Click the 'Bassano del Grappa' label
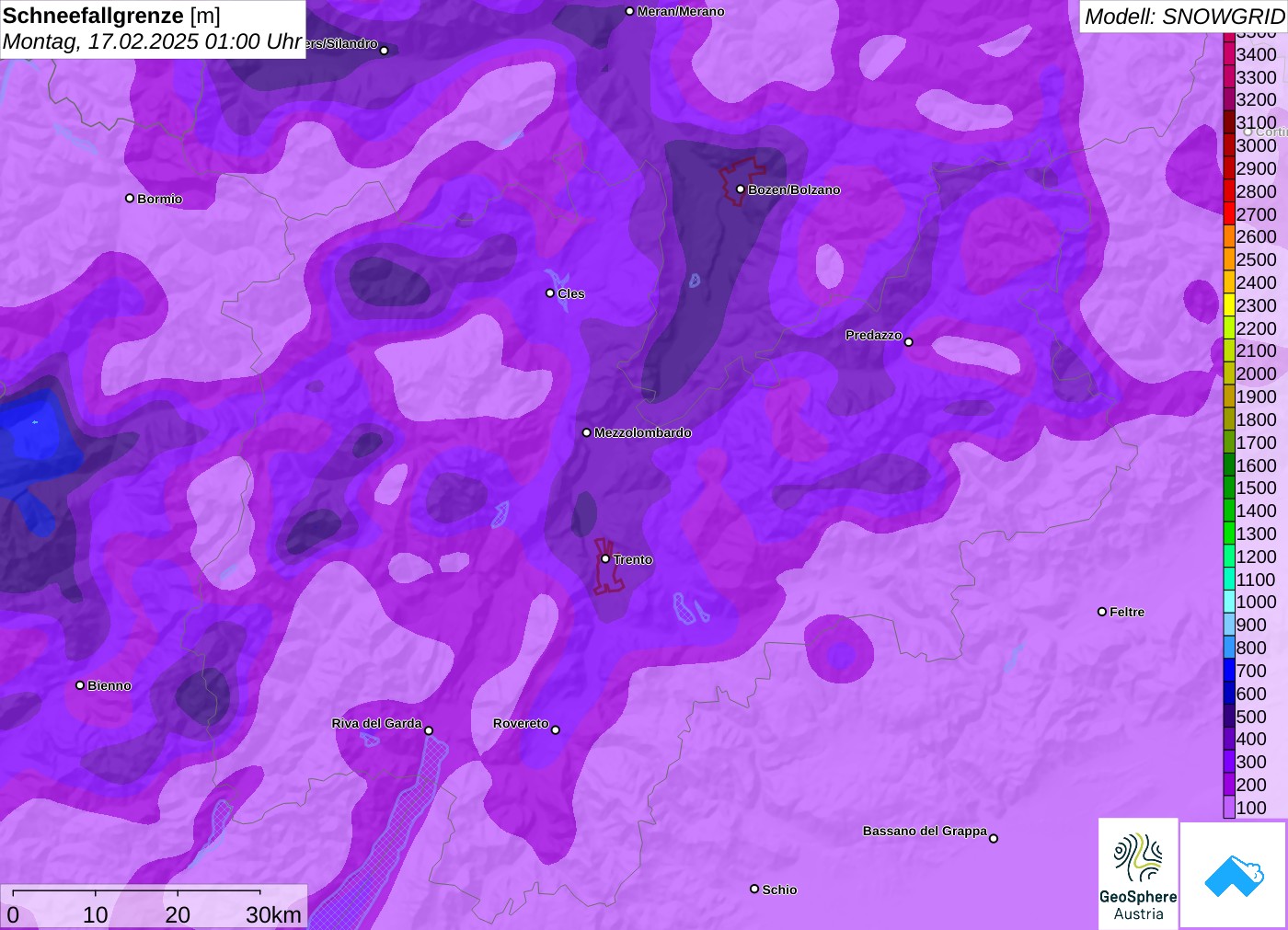1288x930 pixels. pyautogui.click(x=925, y=831)
